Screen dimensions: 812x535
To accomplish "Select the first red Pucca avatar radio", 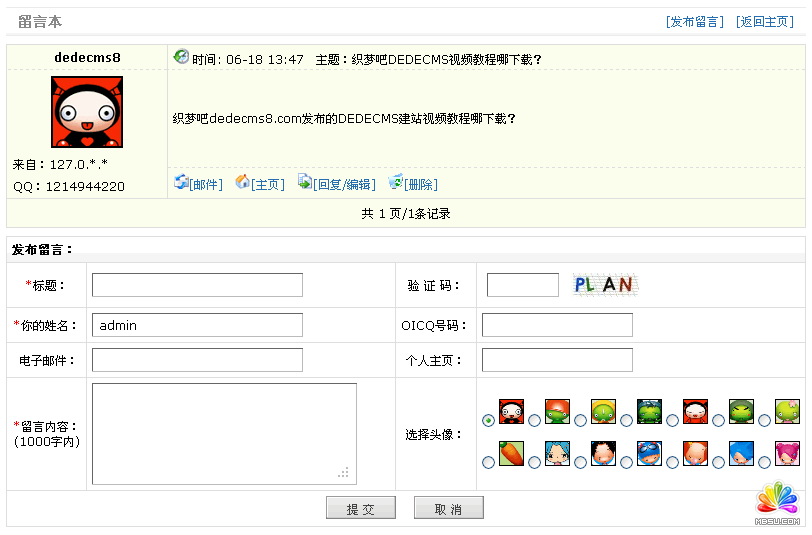I will click(x=488, y=420).
